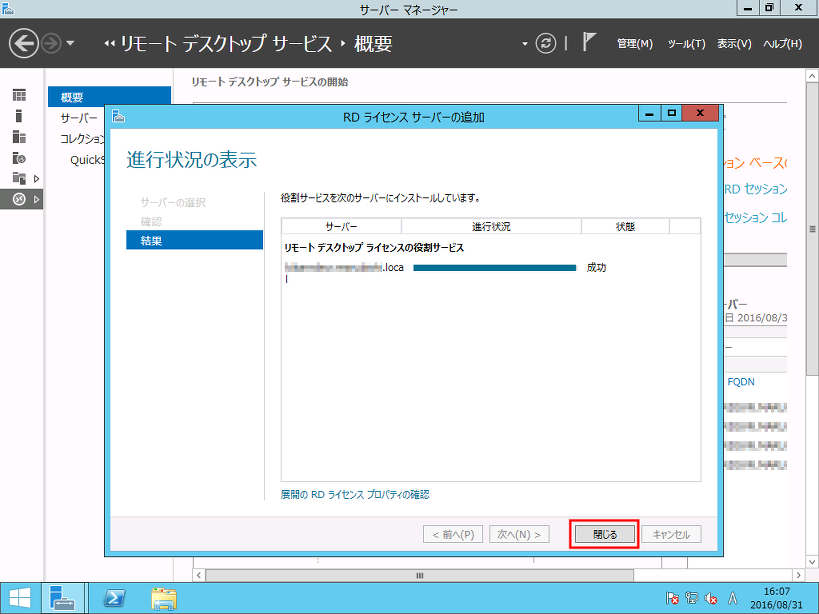
Task: Click the network status tray icon
Action: click(x=693, y=598)
